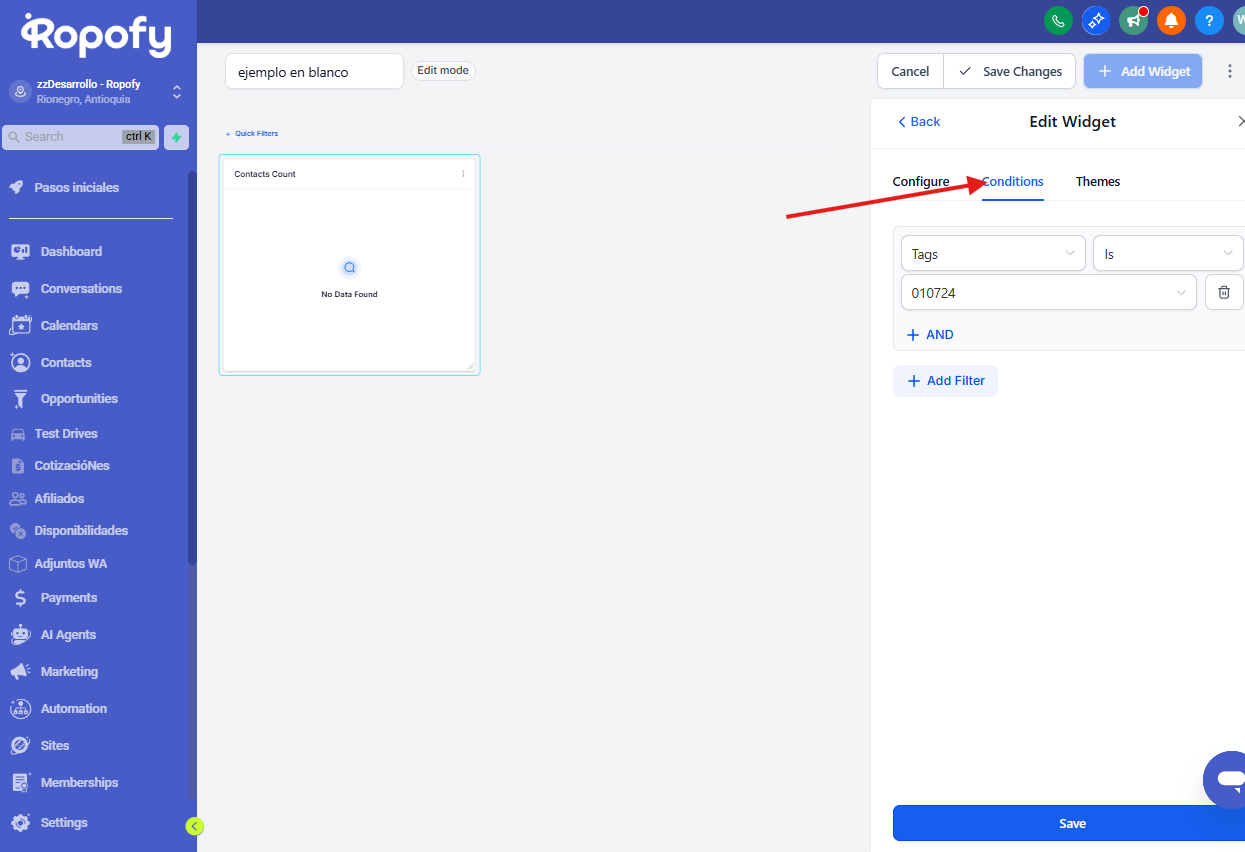Click the Add Filter button
The width and height of the screenshot is (1245, 852).
[x=945, y=381]
